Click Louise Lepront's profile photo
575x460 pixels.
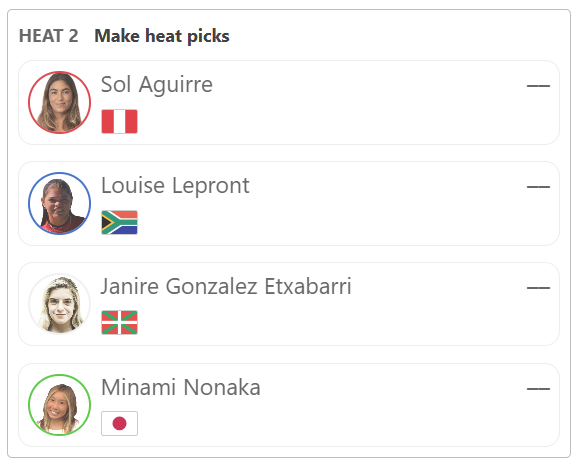(59, 204)
